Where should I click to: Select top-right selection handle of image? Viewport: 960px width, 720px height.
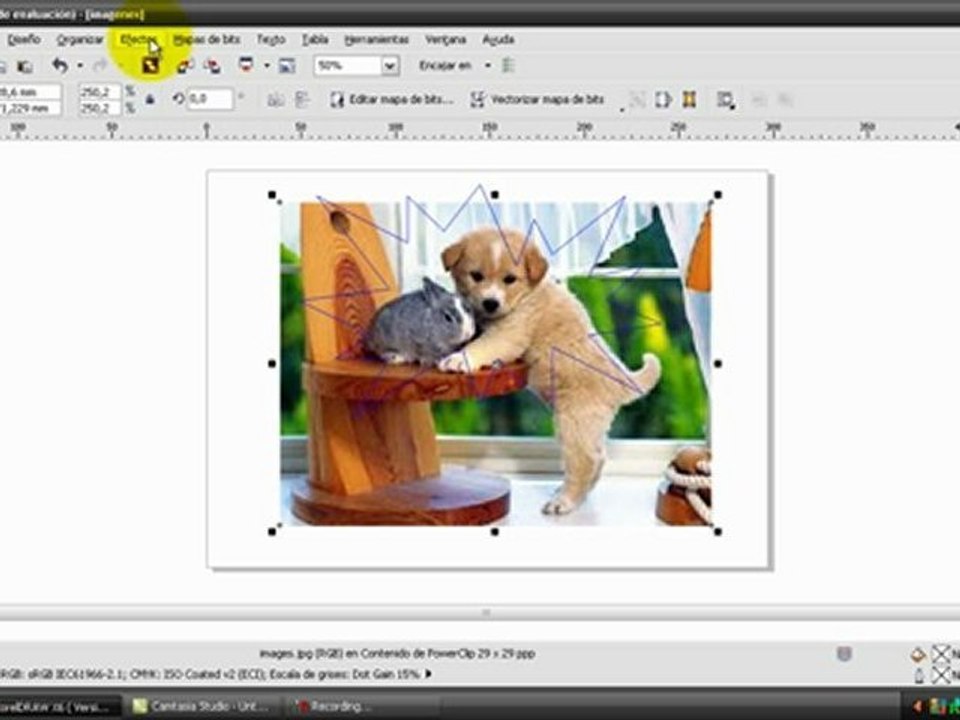tap(718, 195)
